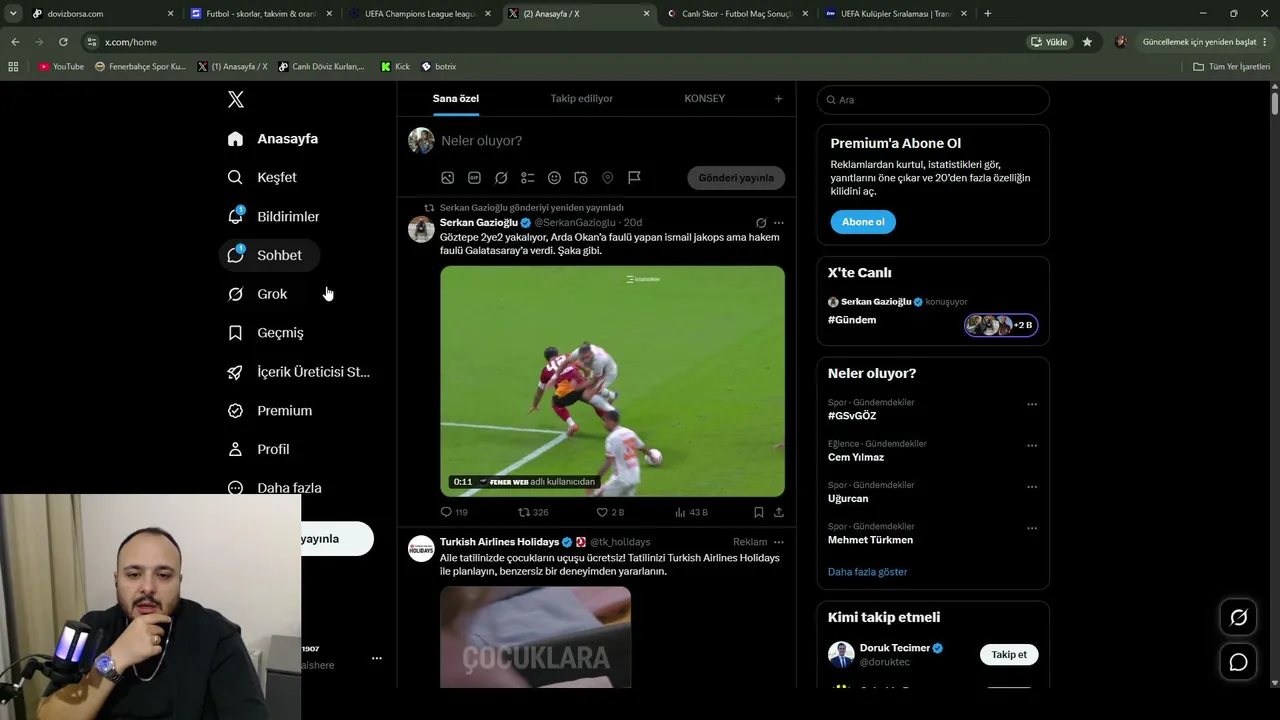Bookmark this page with star icon
1280x720 pixels.
click(x=1087, y=42)
